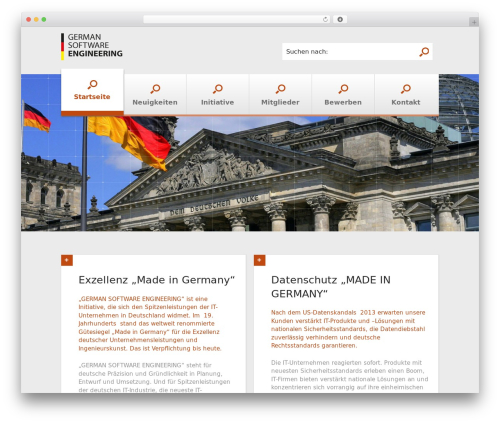This screenshot has height=423, width=500.
Task: Open the Initiative menu item
Action: click(x=218, y=95)
